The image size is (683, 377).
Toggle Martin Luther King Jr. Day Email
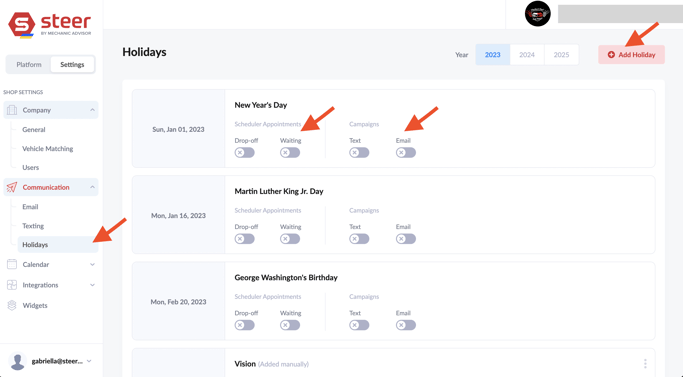click(x=406, y=239)
